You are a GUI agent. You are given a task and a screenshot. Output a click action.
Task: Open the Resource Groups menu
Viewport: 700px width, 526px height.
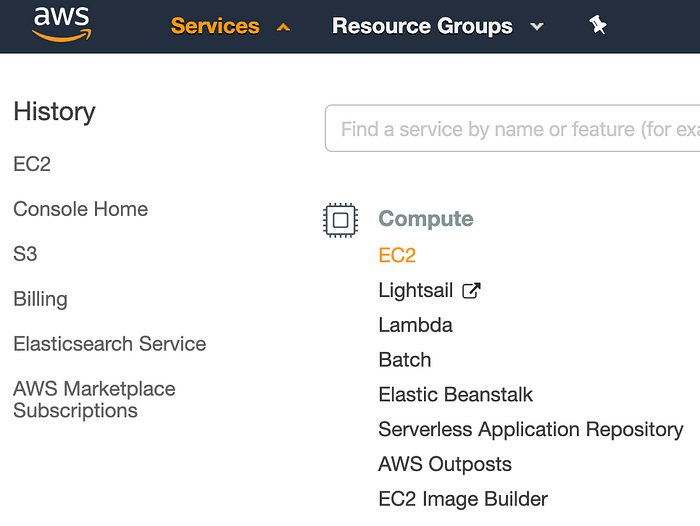(x=422, y=26)
